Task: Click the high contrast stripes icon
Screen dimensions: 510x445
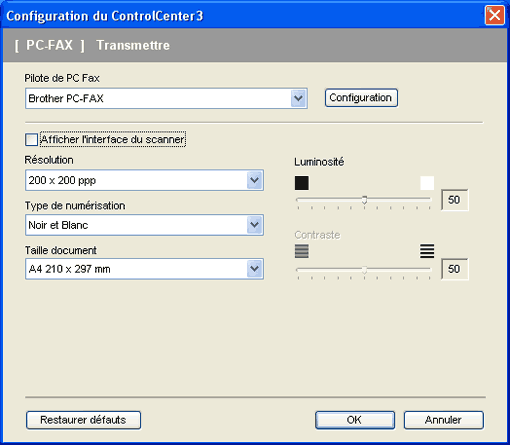Action: [427, 251]
